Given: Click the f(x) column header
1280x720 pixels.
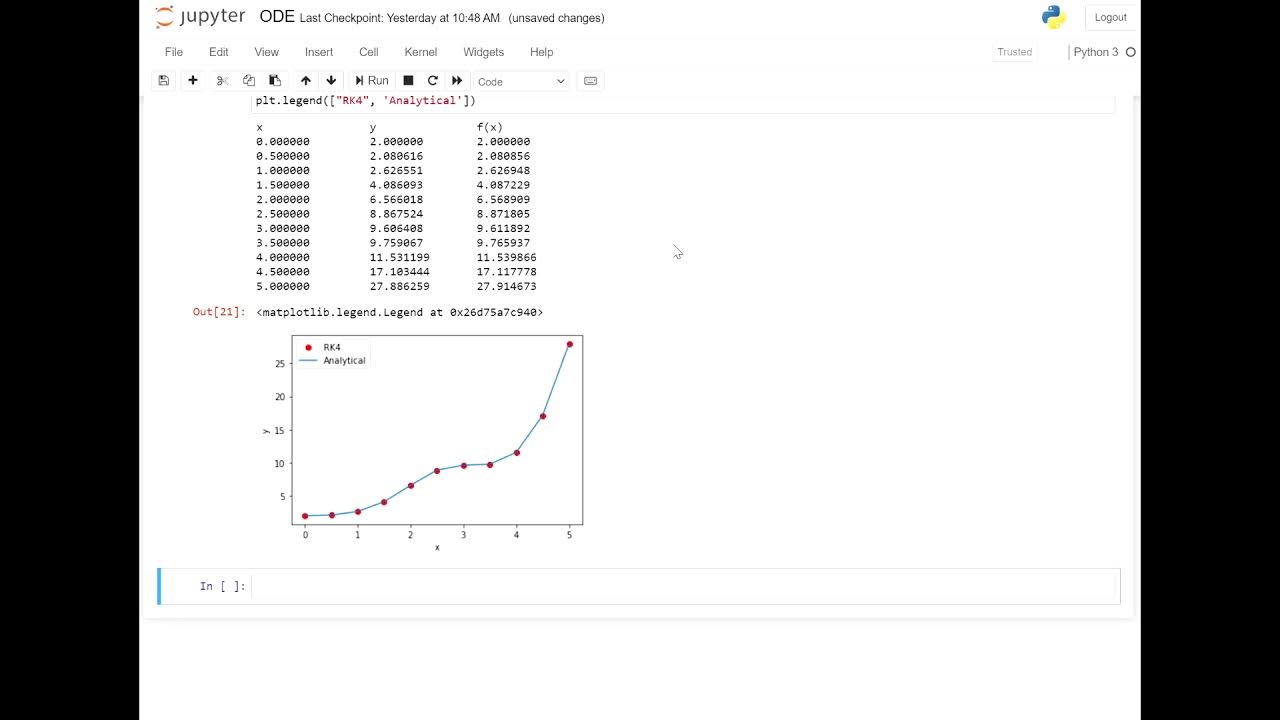Looking at the screenshot, I should [489, 127].
